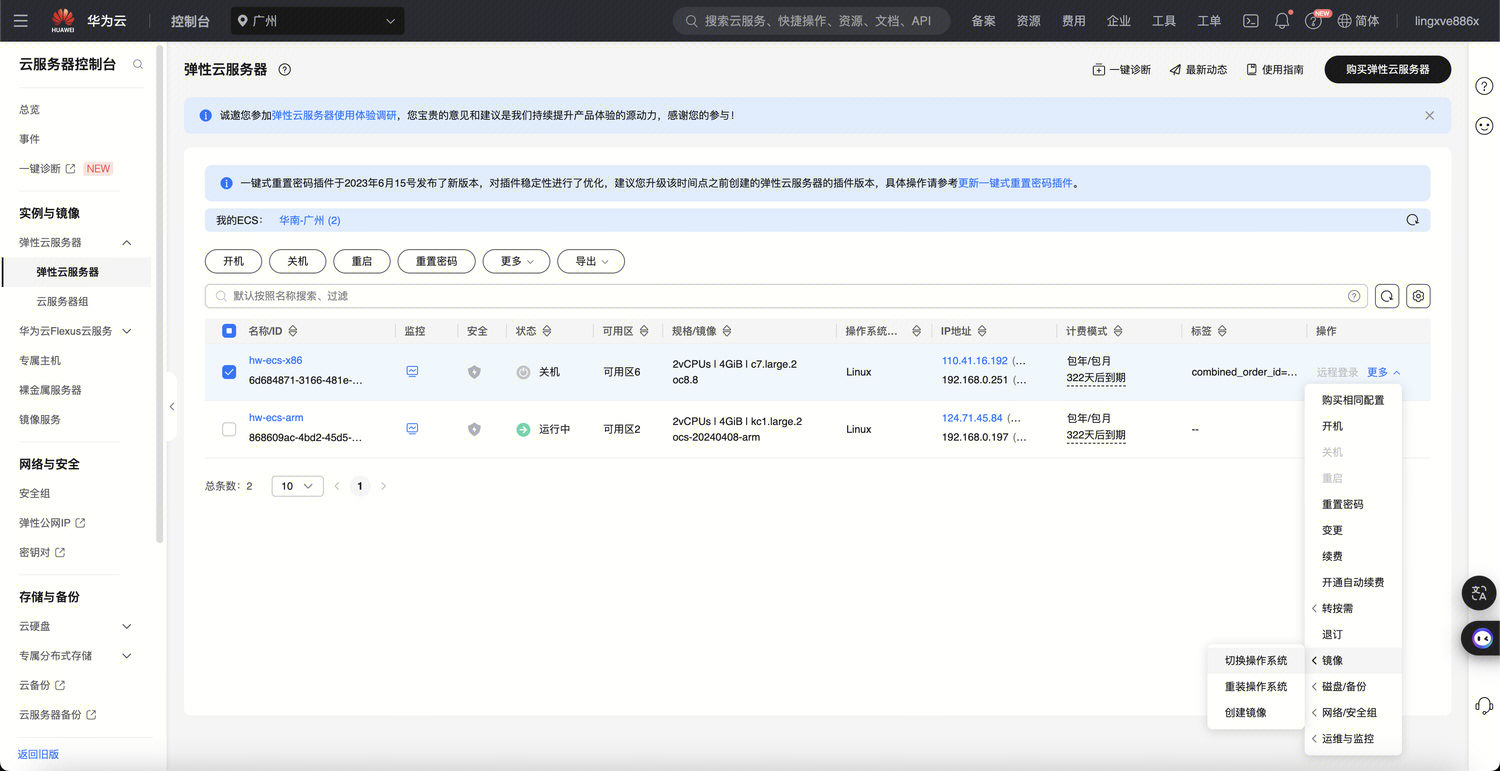
Task: Click the sidebar search magnifier icon
Action: point(138,64)
